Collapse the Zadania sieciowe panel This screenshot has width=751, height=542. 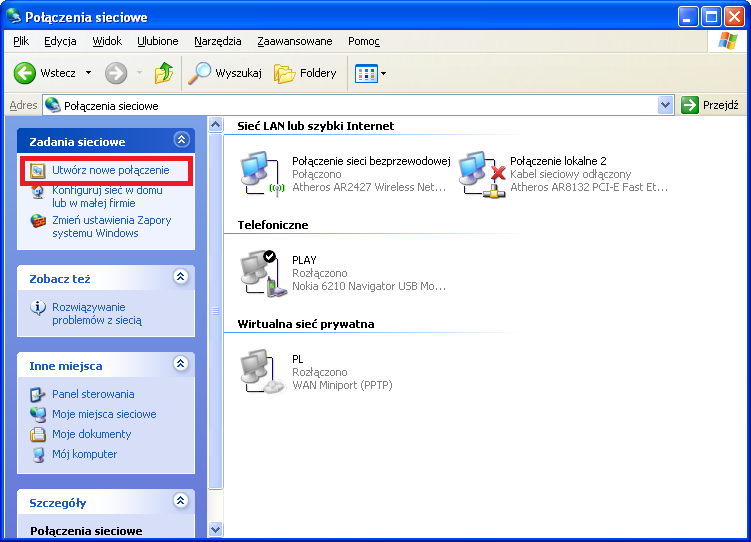click(181, 140)
